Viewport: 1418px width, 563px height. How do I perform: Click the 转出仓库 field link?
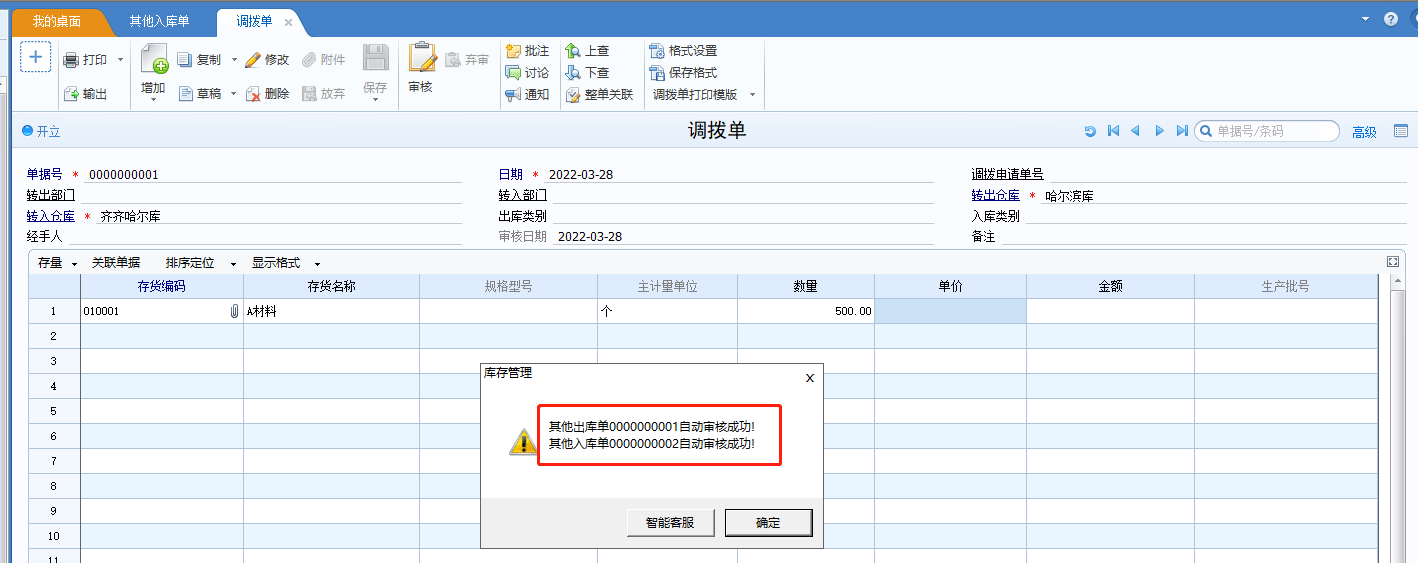tap(995, 195)
